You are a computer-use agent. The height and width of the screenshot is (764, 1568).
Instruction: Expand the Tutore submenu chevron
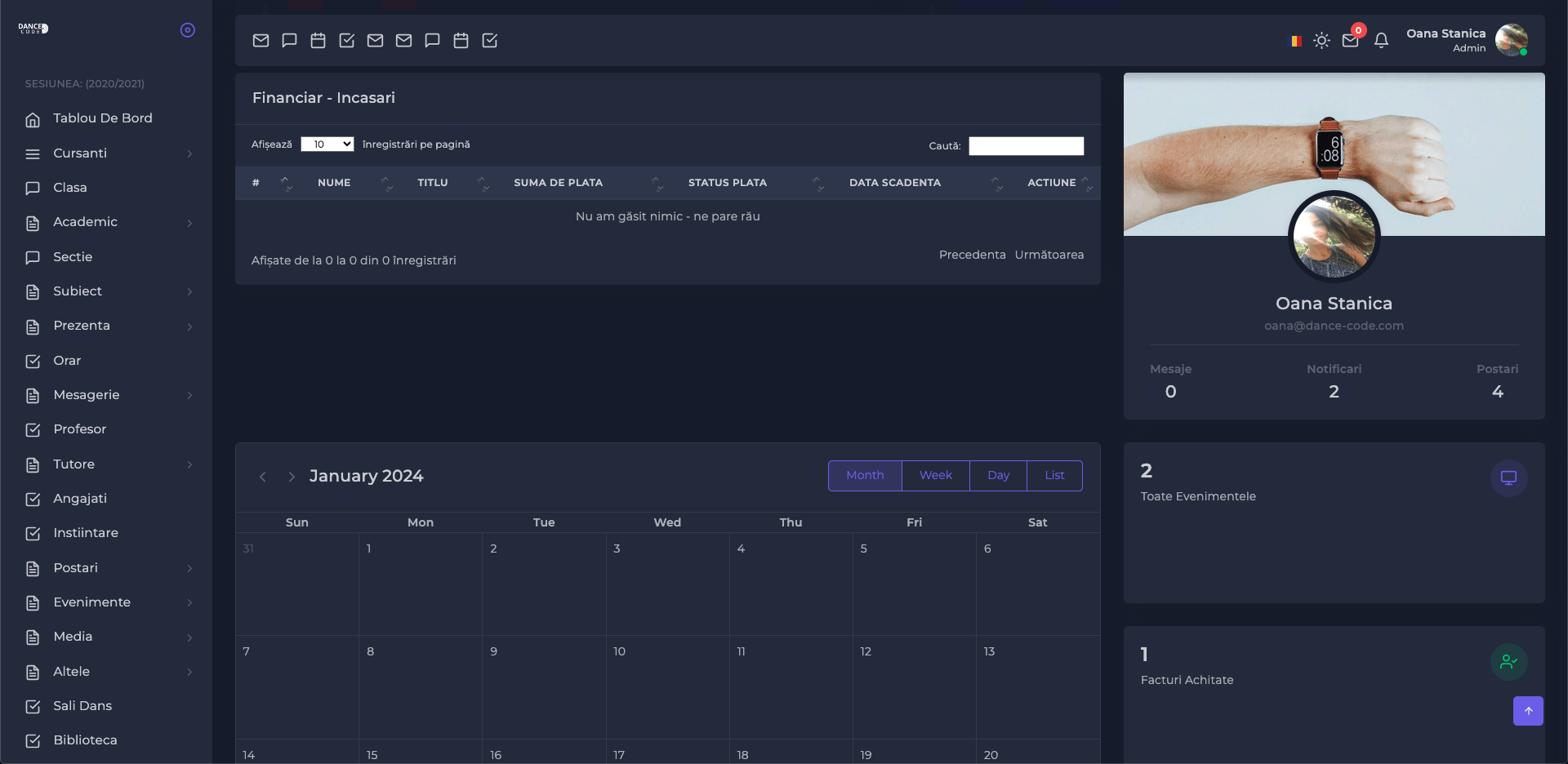pos(189,464)
